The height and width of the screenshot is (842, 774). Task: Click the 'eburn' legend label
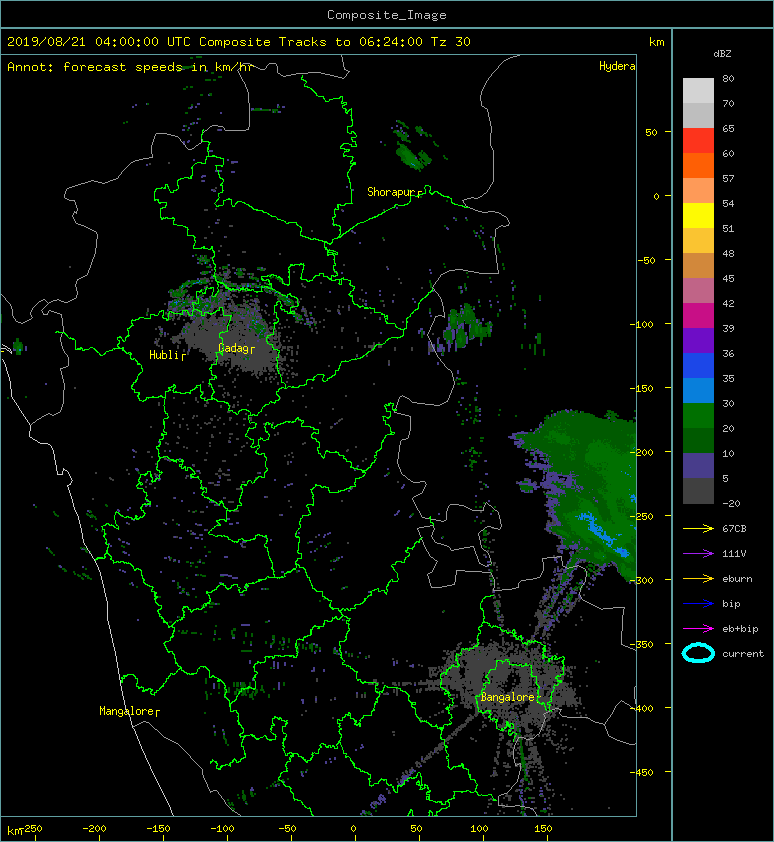[x=737, y=579]
